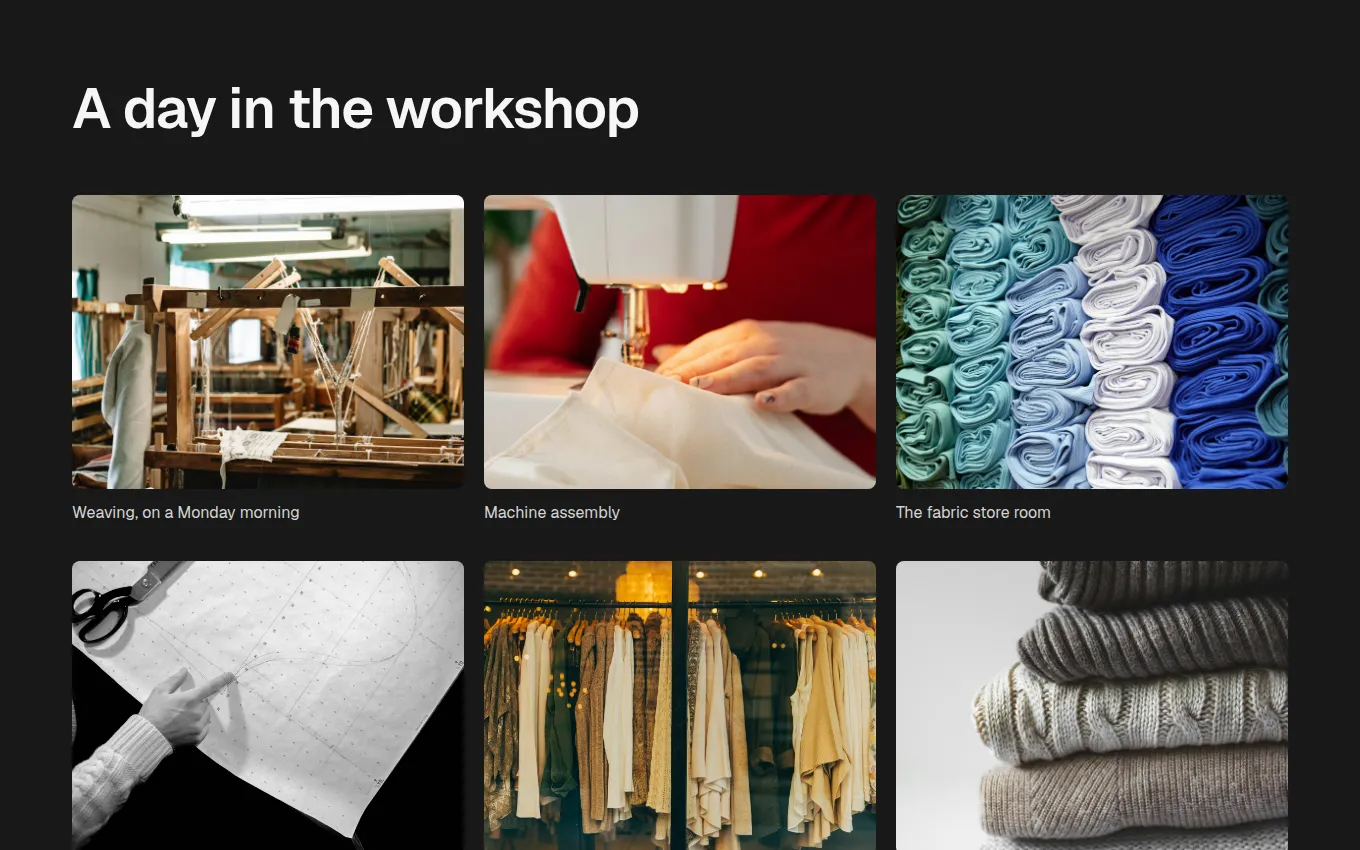Open the clothes rack photo
This screenshot has width=1360, height=850.
(x=680, y=705)
